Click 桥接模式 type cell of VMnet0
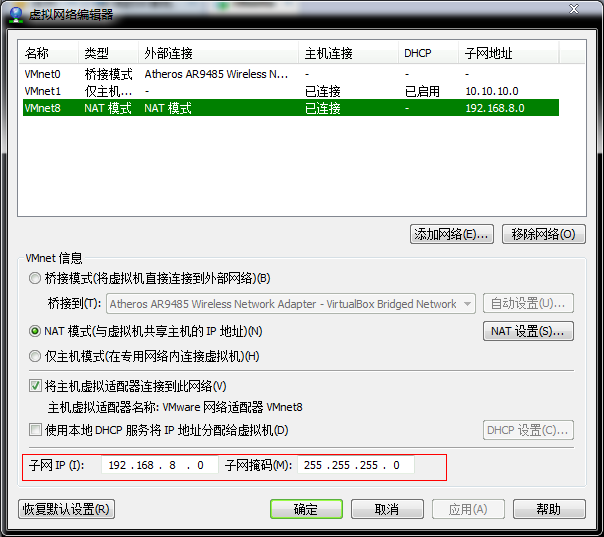Viewport: 604px width, 537px height. [x=108, y=74]
